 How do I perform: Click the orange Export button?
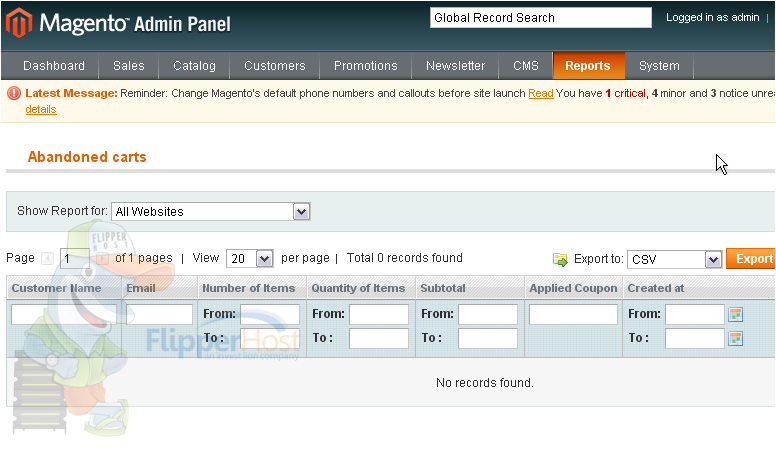click(751, 259)
